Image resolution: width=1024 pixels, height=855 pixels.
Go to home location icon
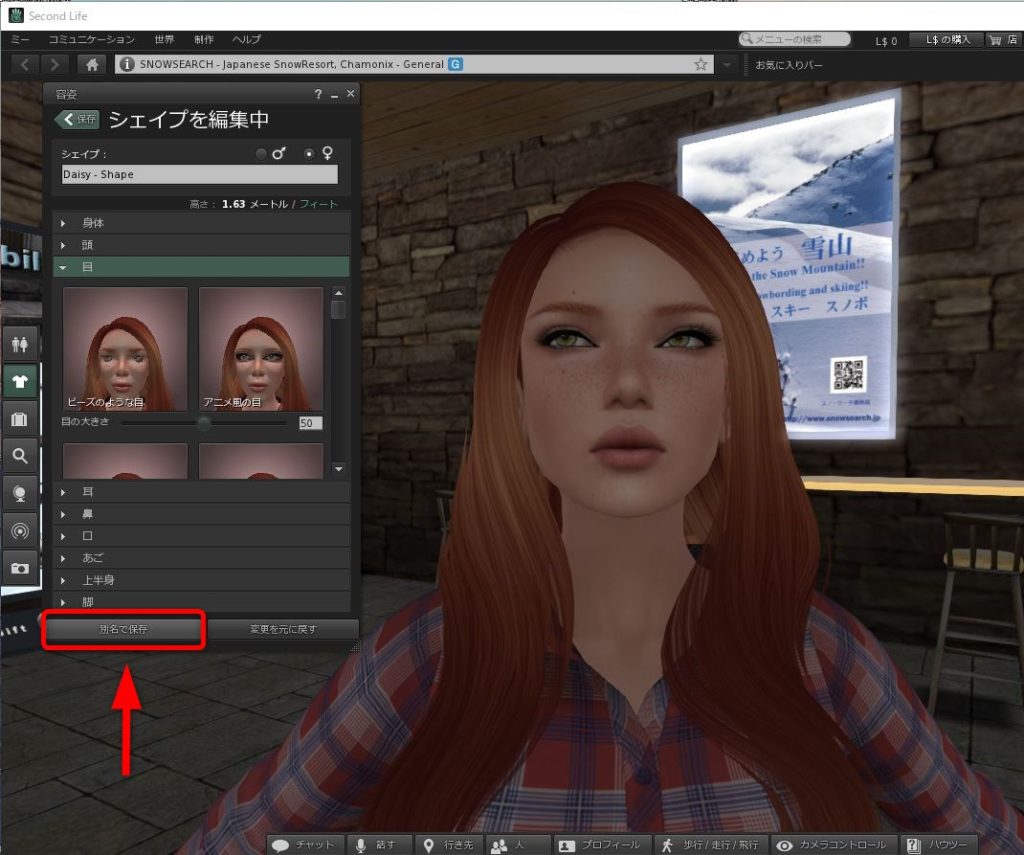tap(92, 64)
